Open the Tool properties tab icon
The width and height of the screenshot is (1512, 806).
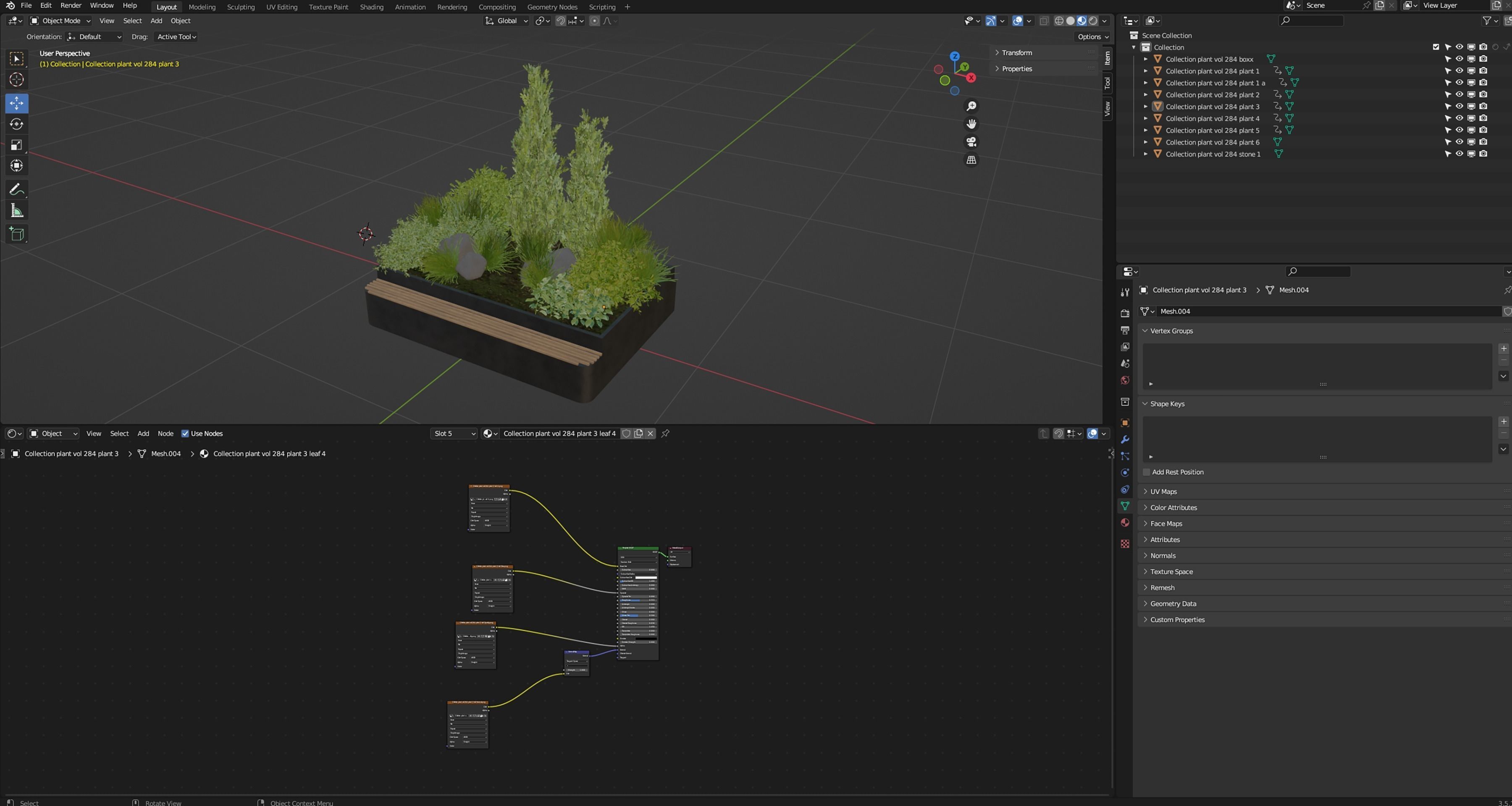[1125, 292]
